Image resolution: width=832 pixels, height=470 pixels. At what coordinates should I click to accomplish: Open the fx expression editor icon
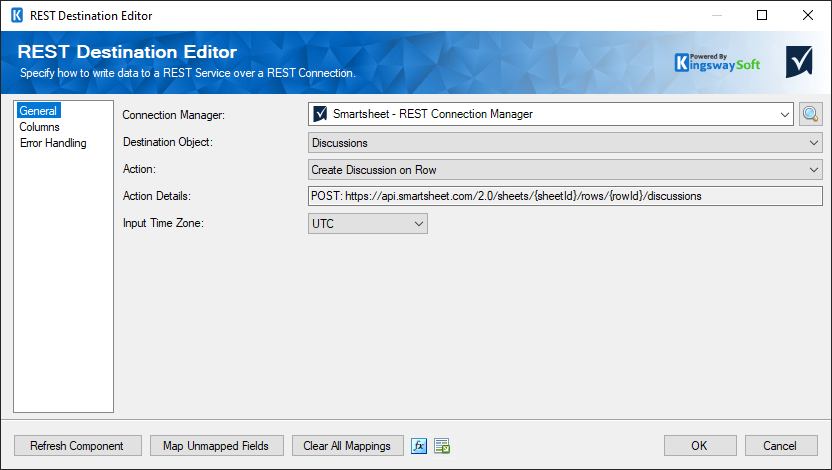(419, 446)
